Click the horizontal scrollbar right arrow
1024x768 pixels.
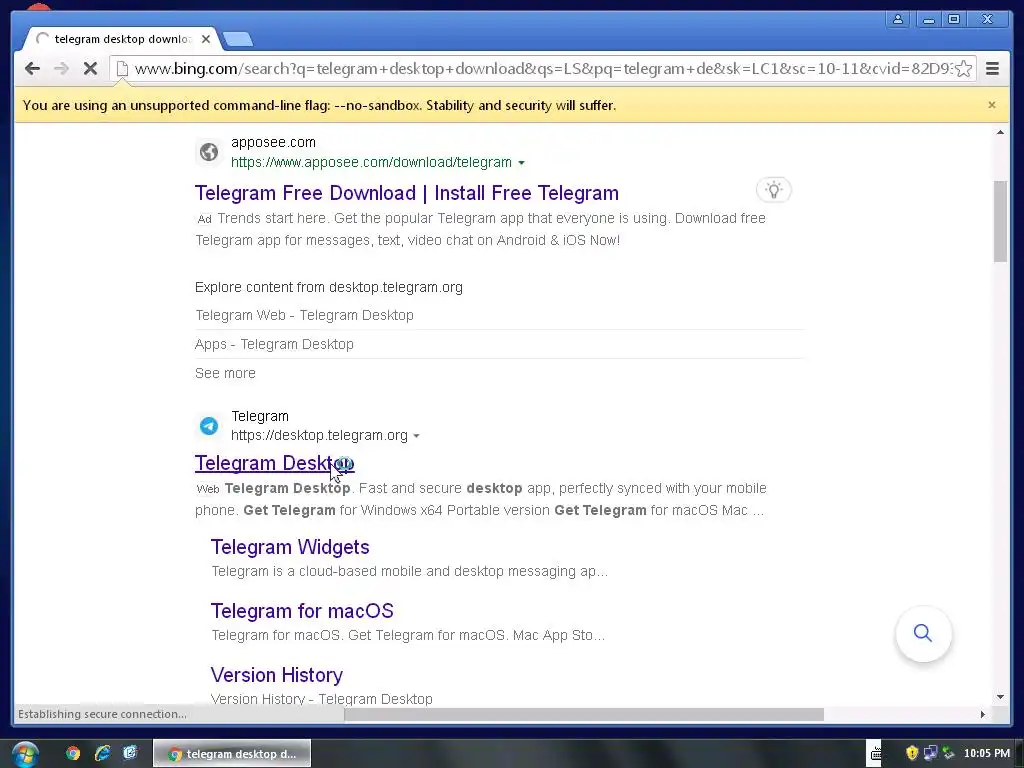(x=982, y=714)
